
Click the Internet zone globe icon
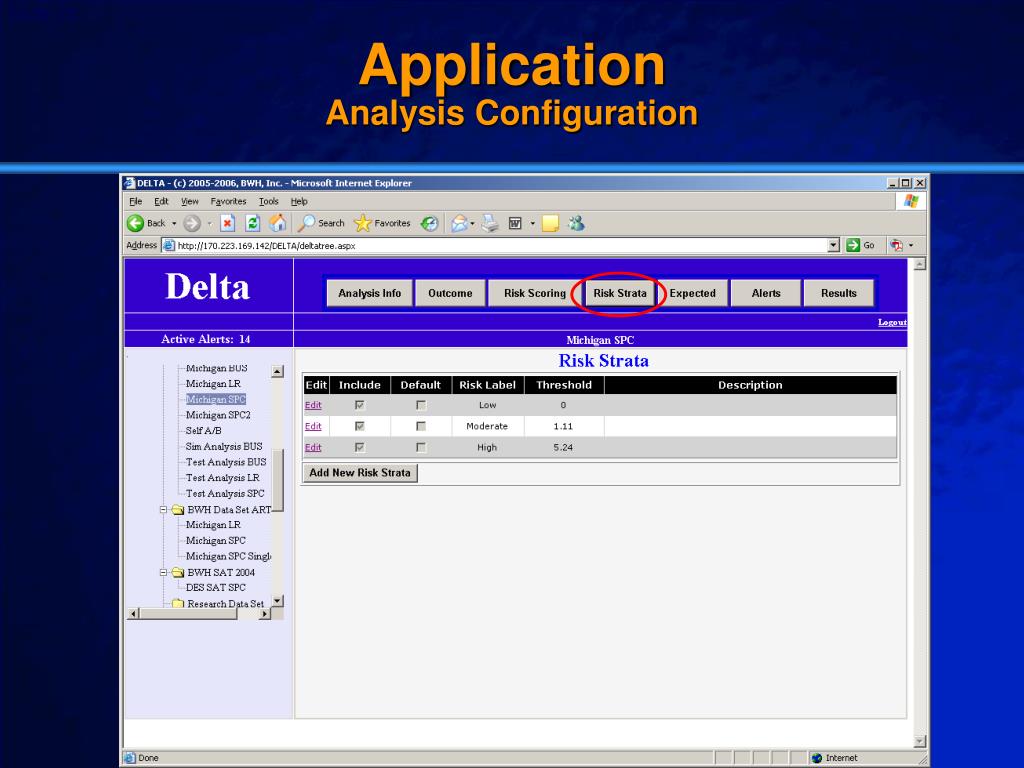click(816, 758)
